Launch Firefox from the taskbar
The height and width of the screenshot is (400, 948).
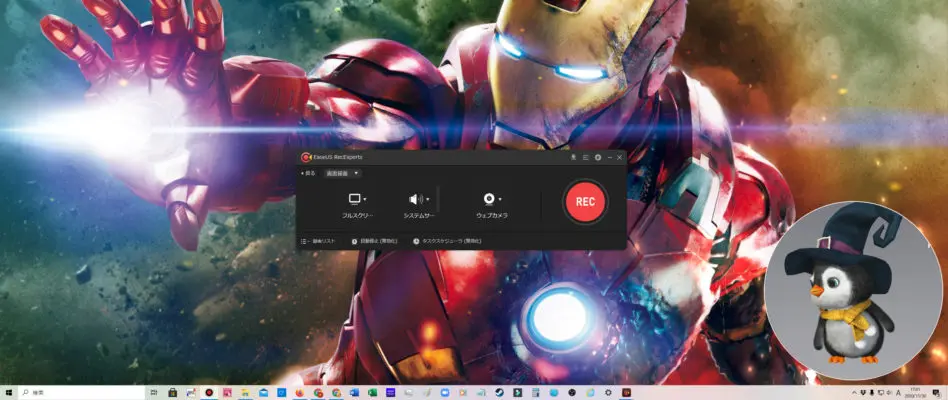point(300,393)
